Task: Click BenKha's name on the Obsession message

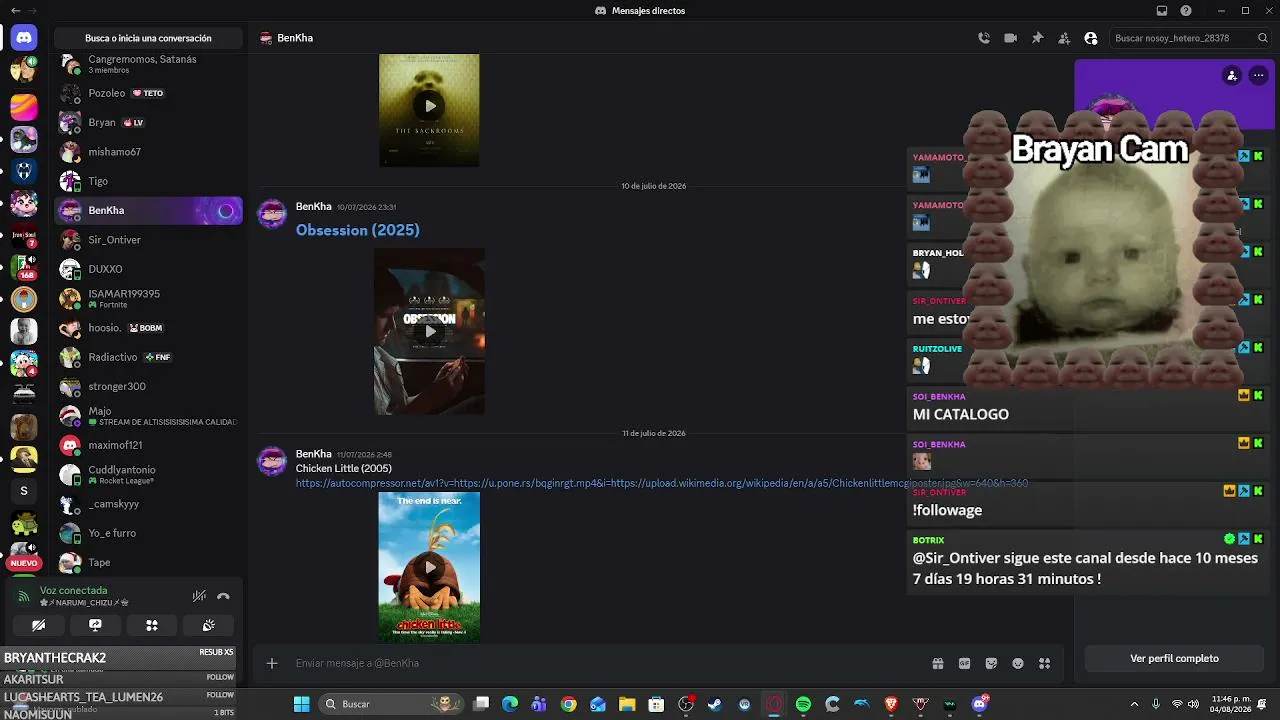Action: [x=313, y=206]
